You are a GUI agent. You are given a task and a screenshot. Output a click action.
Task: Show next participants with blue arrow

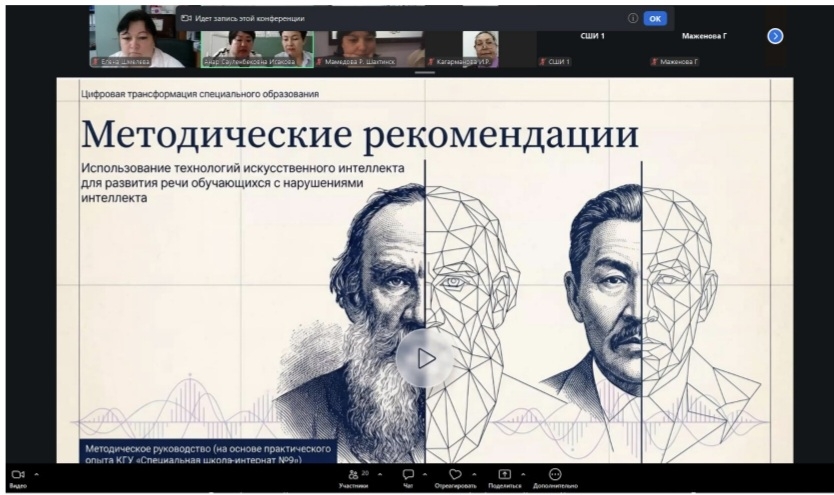coord(775,36)
